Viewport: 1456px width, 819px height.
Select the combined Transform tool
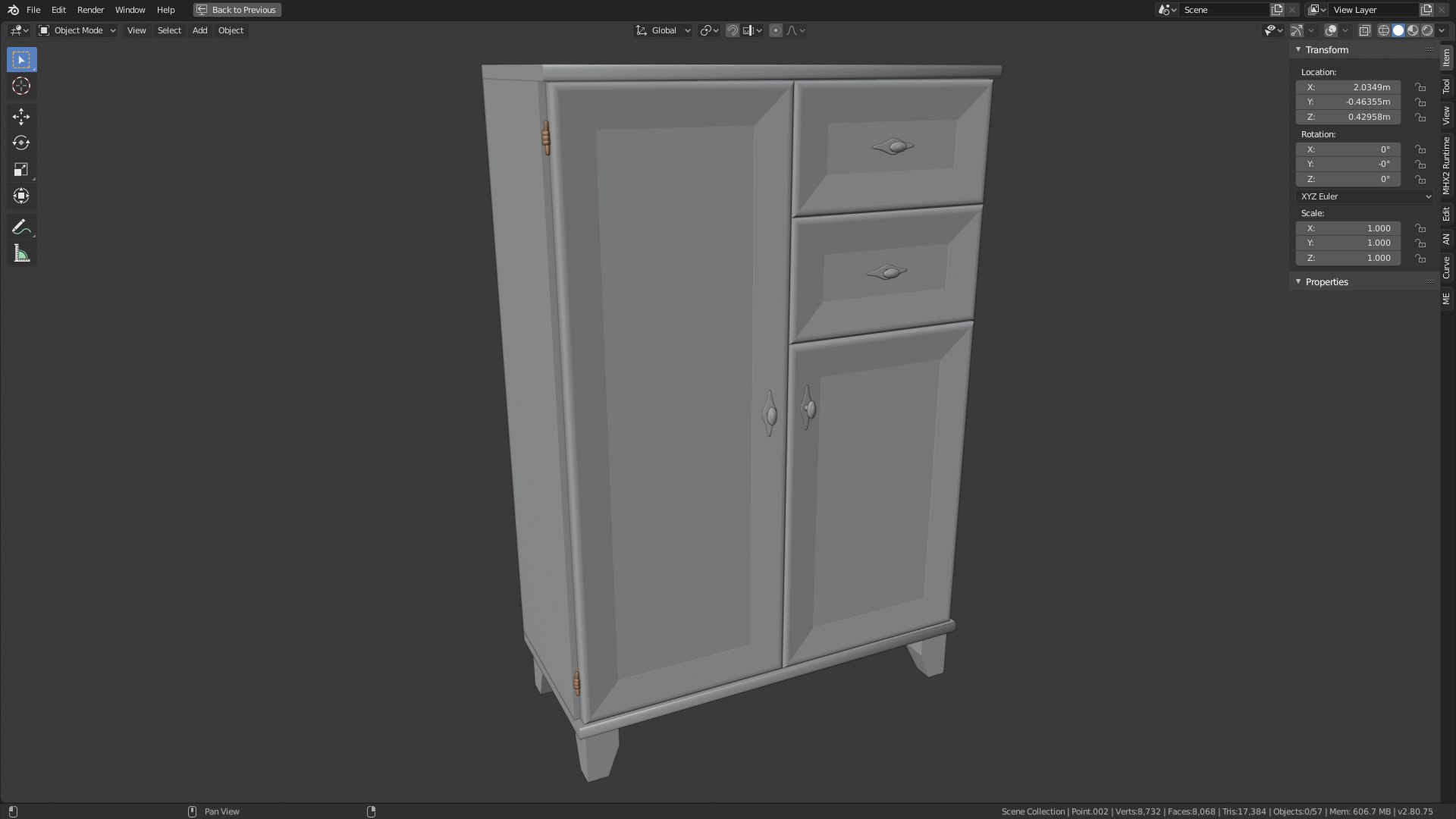(21, 196)
